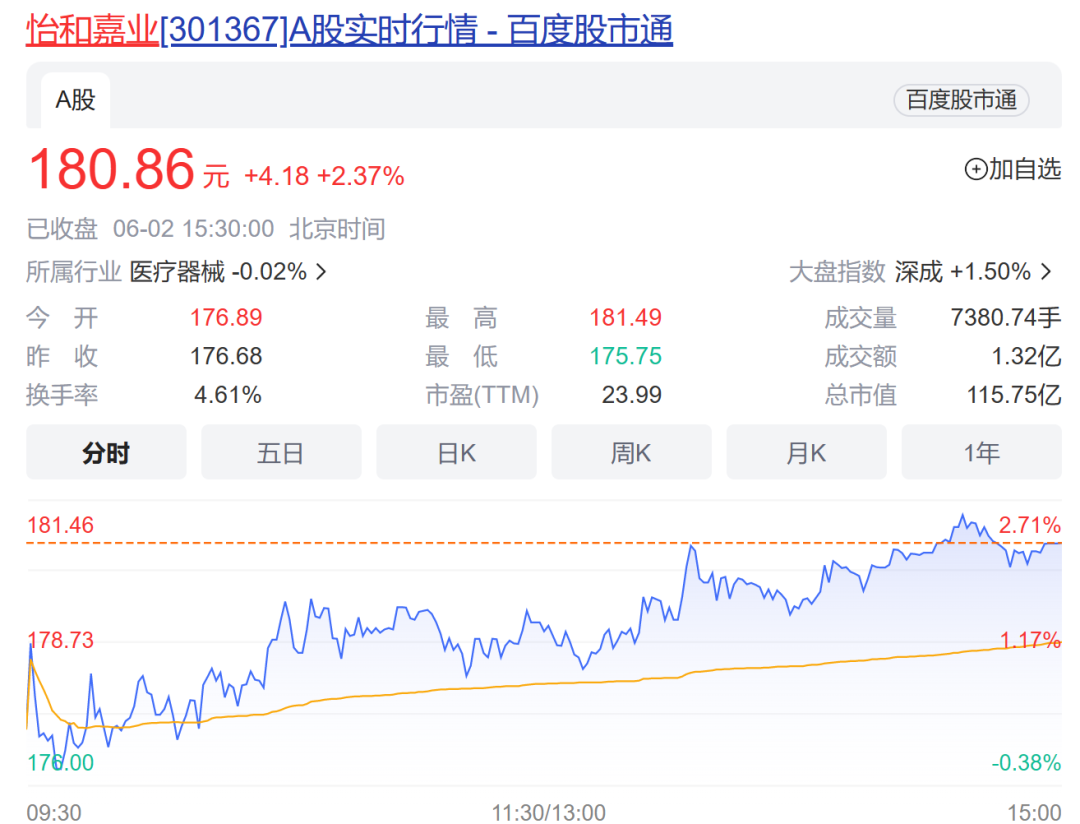Click the 总市值 value 115.75亿
Image resolution: width=1080 pixels, height=824 pixels.
click(x=1014, y=395)
